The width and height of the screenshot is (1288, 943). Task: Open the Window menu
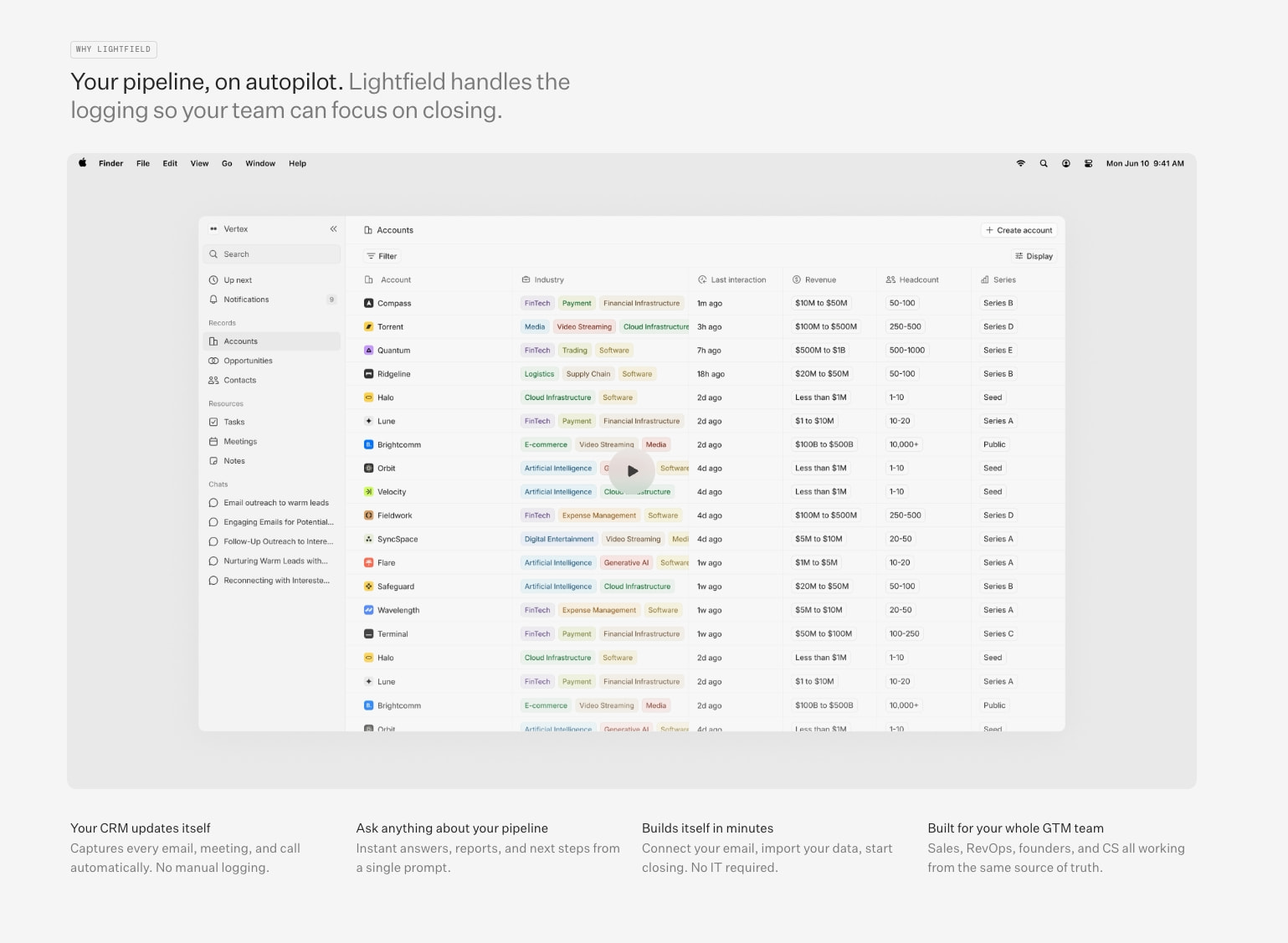260,163
